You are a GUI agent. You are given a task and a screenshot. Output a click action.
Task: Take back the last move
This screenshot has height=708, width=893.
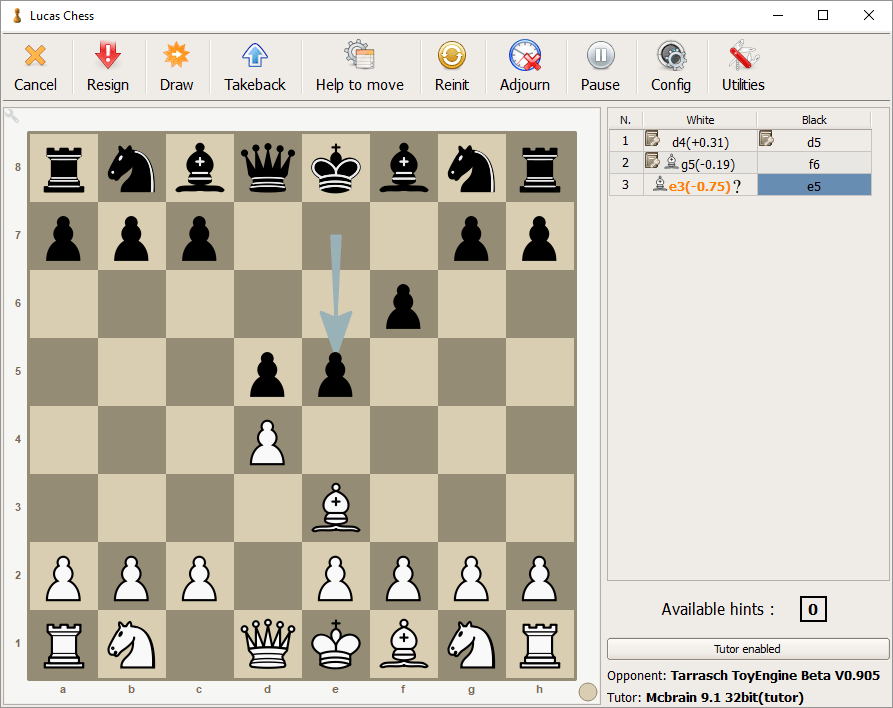(255, 67)
